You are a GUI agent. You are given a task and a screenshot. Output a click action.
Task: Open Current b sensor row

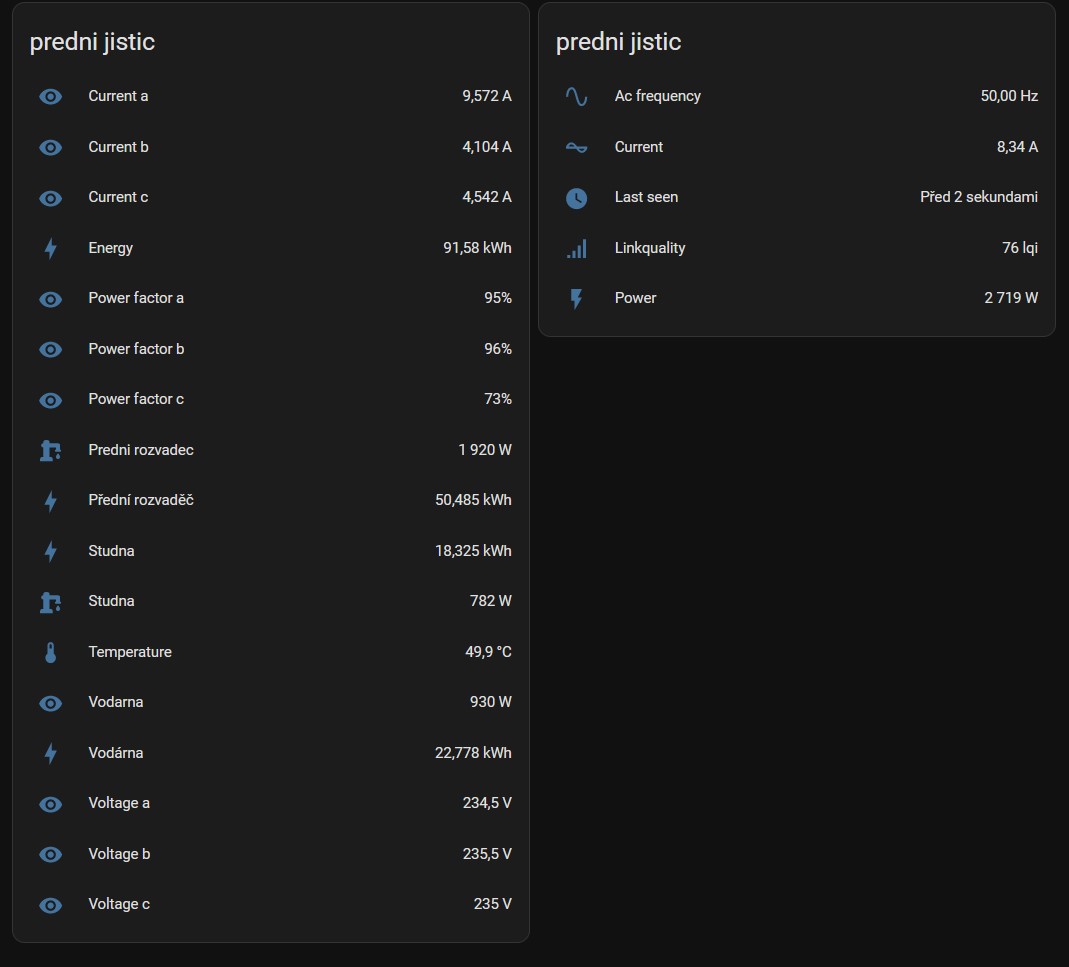pyautogui.click(x=118, y=147)
